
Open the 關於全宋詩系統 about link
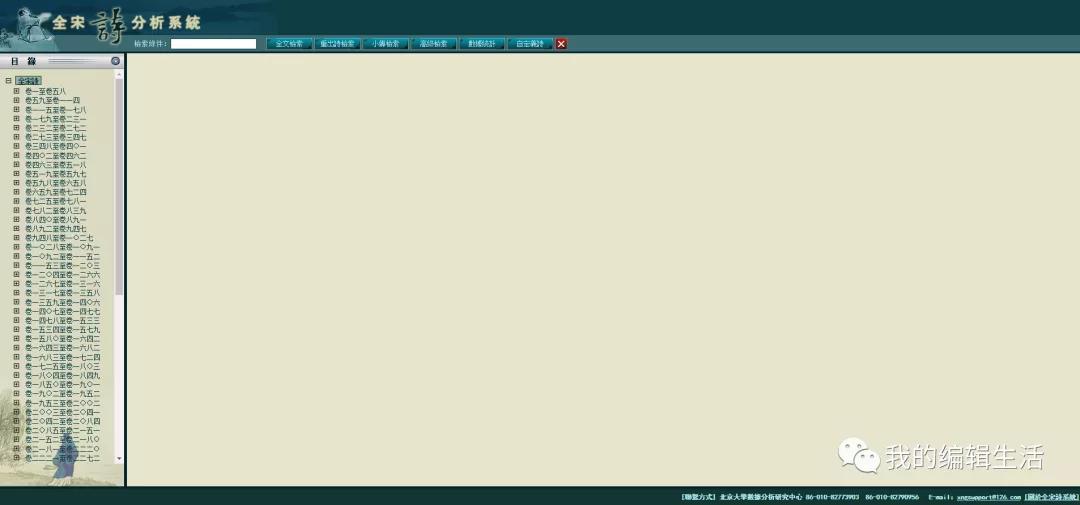point(1052,497)
